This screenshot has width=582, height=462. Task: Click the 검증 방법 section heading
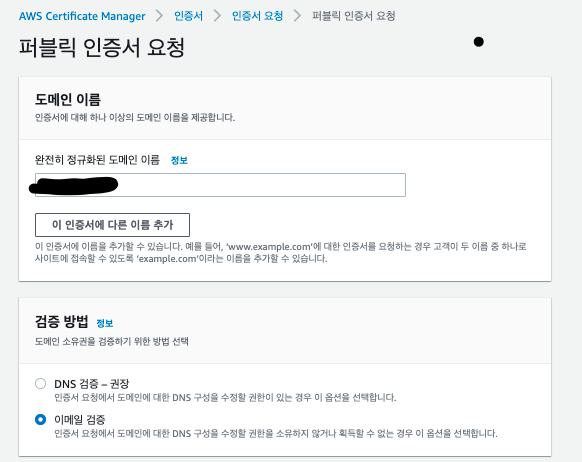tap(62, 321)
